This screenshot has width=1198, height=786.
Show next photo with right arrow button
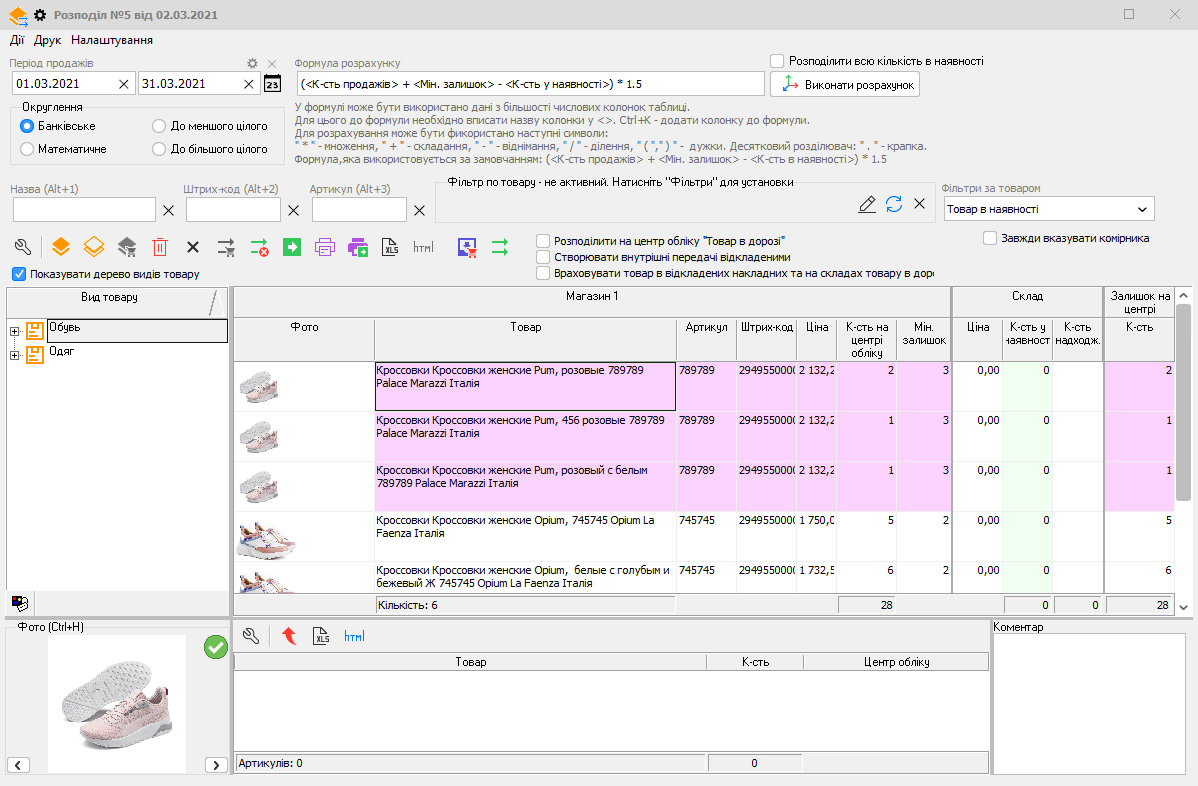point(216,765)
